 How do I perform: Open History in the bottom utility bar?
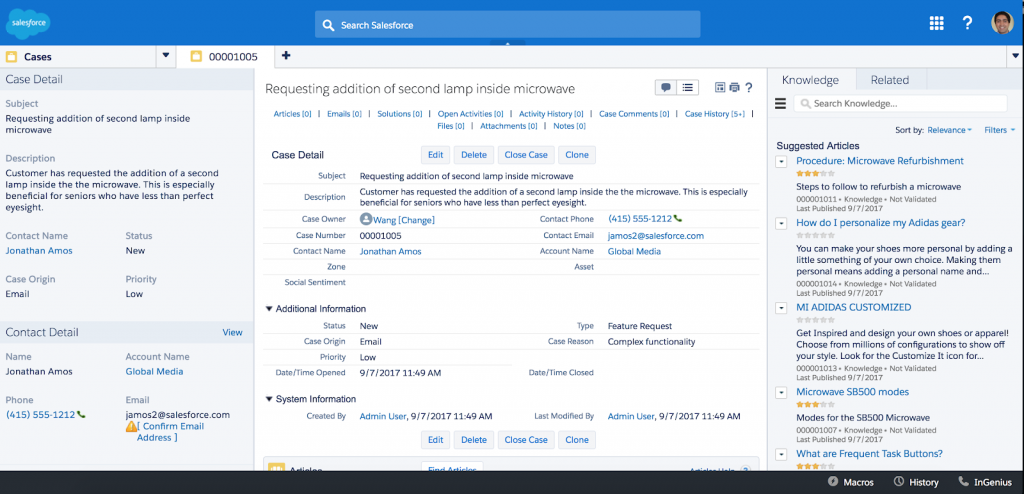pos(916,482)
